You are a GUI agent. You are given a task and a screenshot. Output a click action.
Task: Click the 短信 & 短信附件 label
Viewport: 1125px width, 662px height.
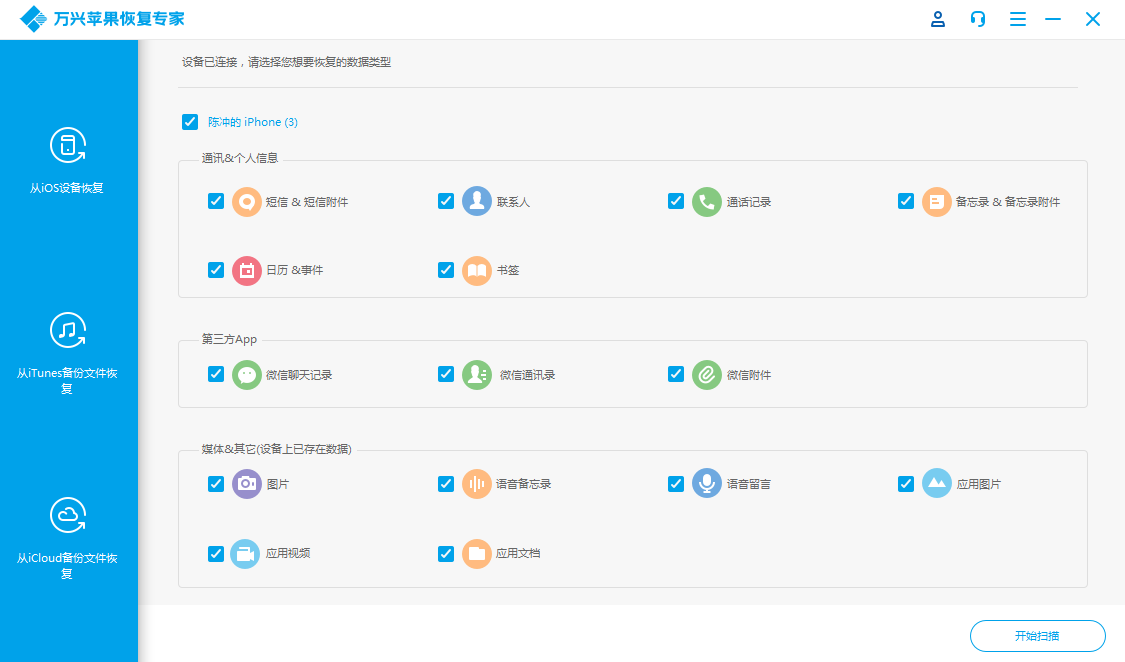307,202
